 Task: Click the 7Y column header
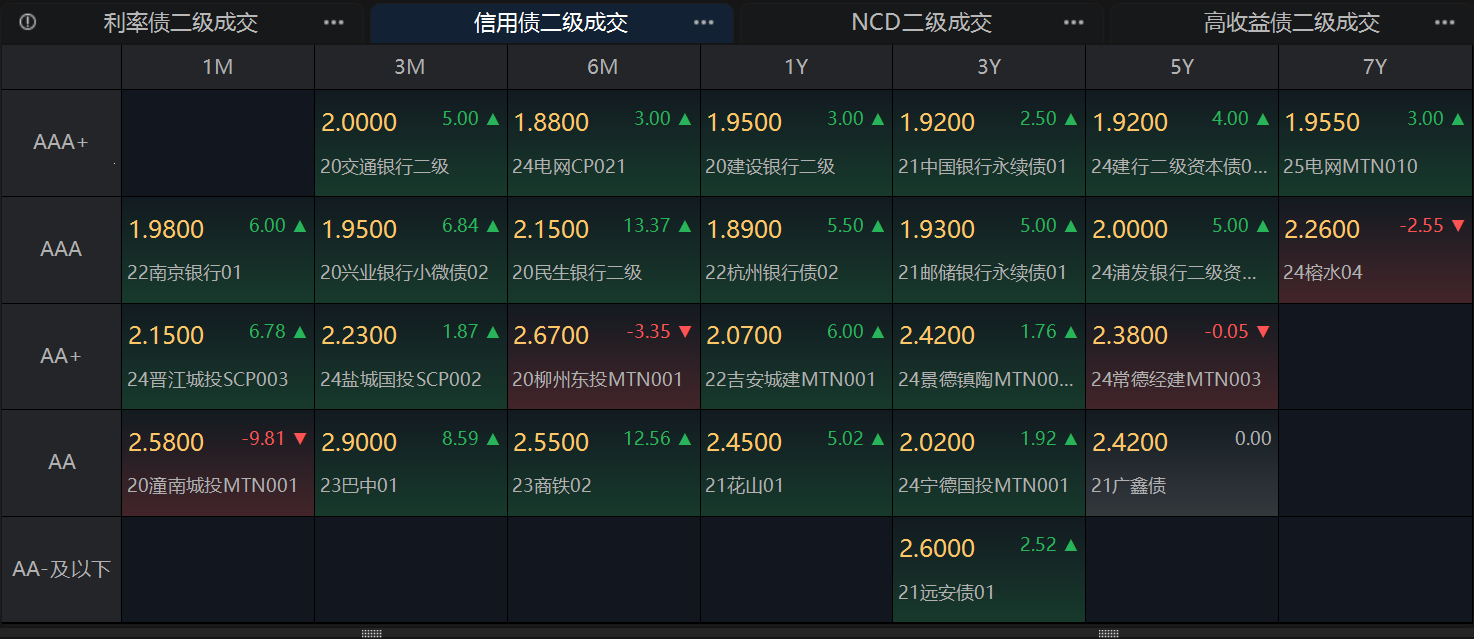click(1375, 67)
